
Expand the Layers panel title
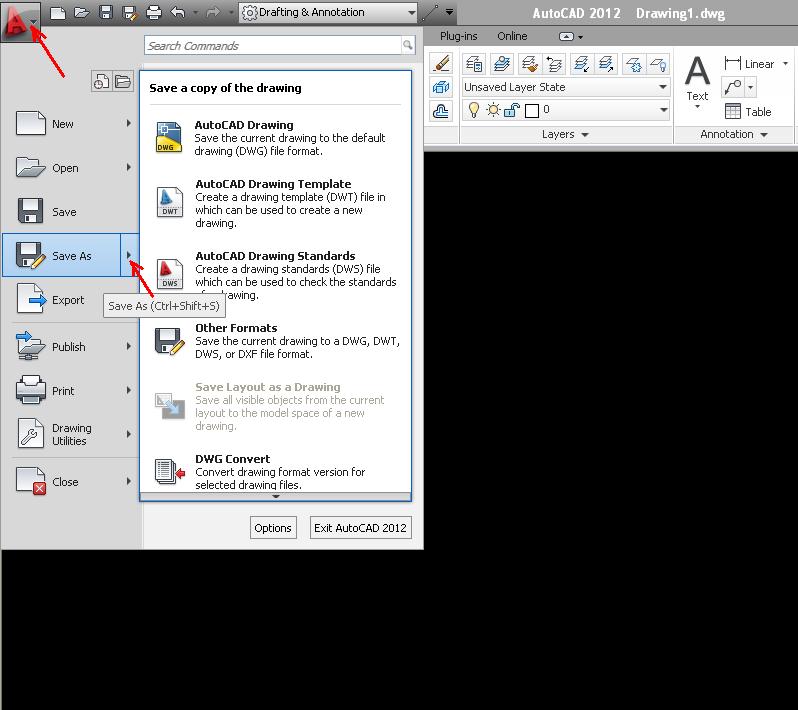565,134
